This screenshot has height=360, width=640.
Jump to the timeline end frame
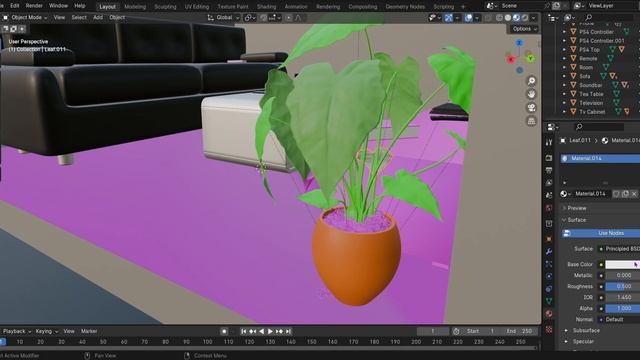(x=288, y=331)
